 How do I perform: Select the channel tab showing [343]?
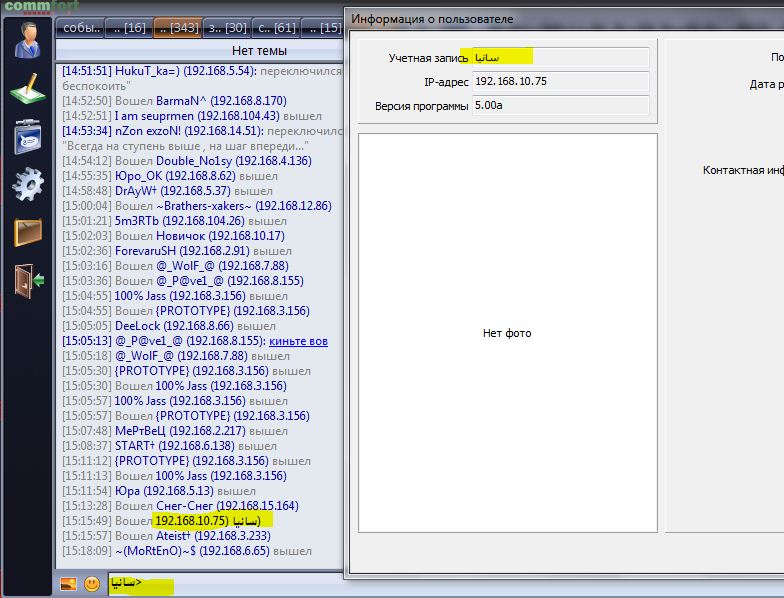[x=177, y=27]
